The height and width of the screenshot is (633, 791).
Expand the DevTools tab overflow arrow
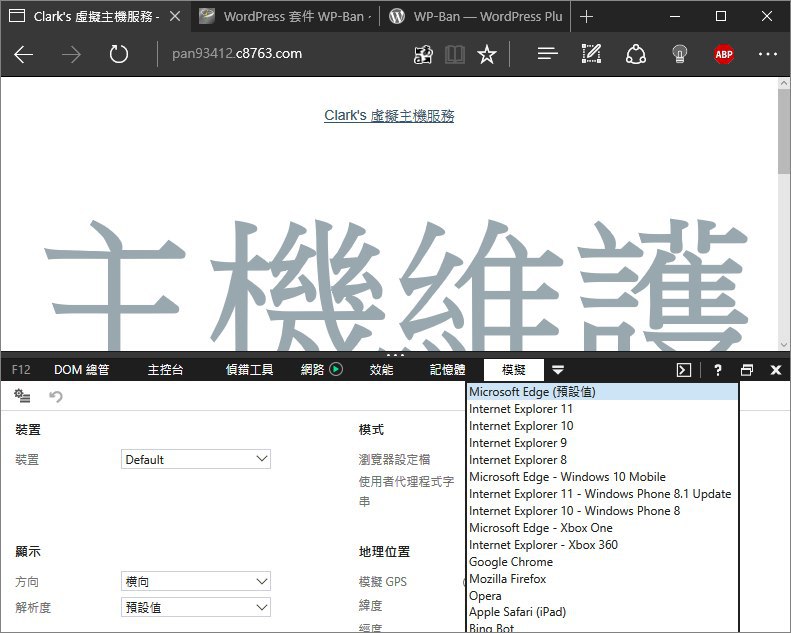pos(558,370)
